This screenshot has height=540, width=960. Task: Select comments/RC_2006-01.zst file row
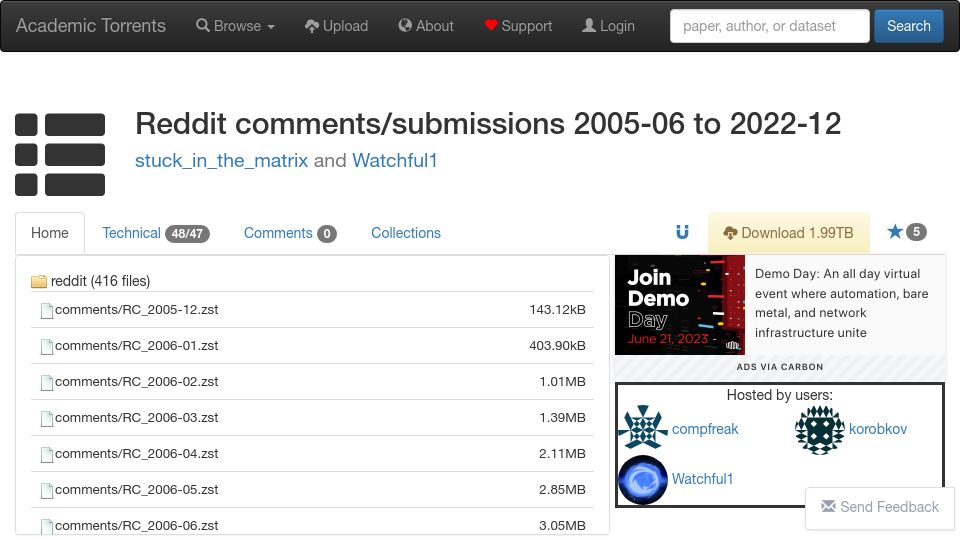point(312,346)
